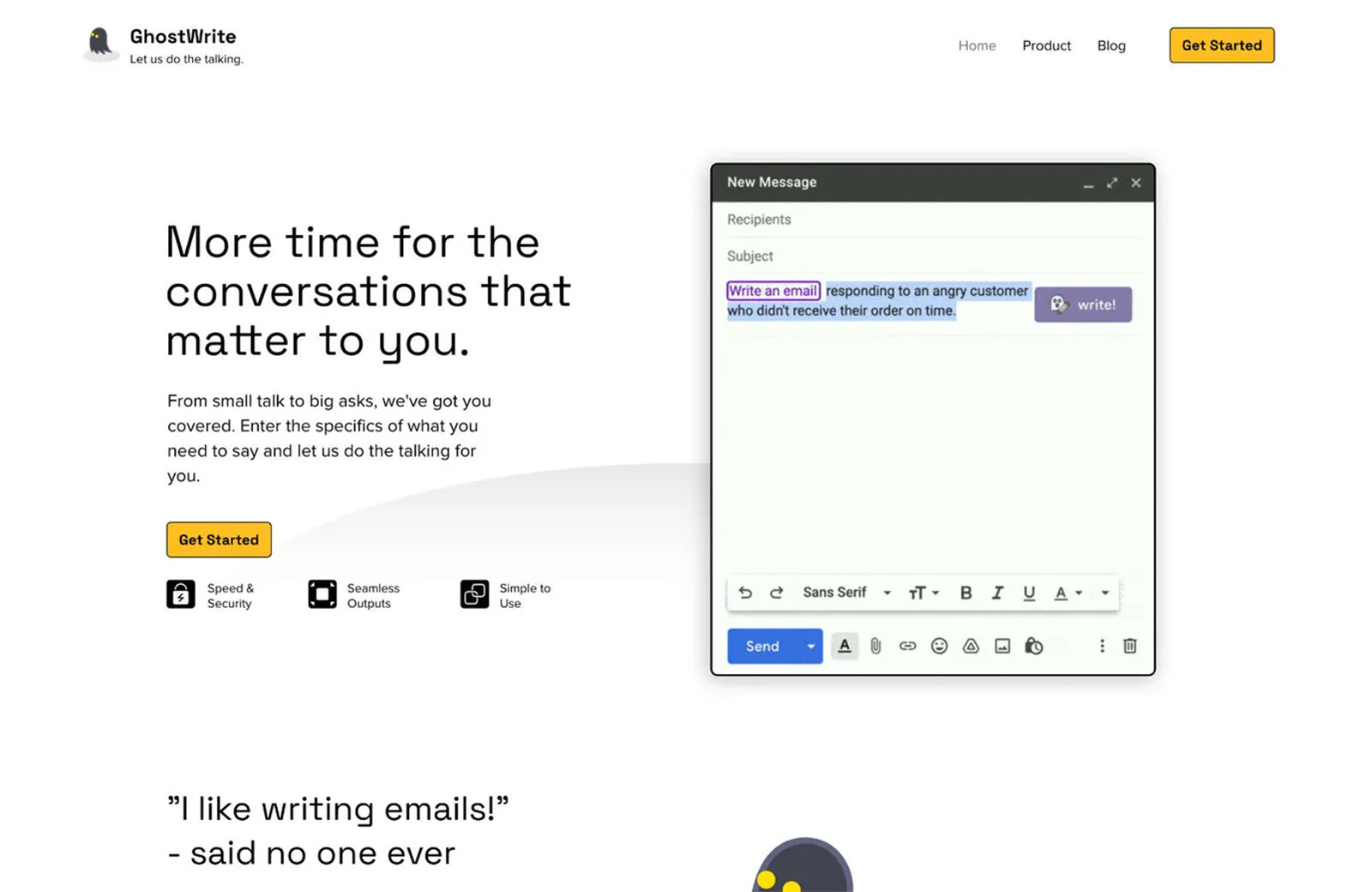Click the Simple to Use icon
The width and height of the screenshot is (1372, 892).
coord(474,594)
